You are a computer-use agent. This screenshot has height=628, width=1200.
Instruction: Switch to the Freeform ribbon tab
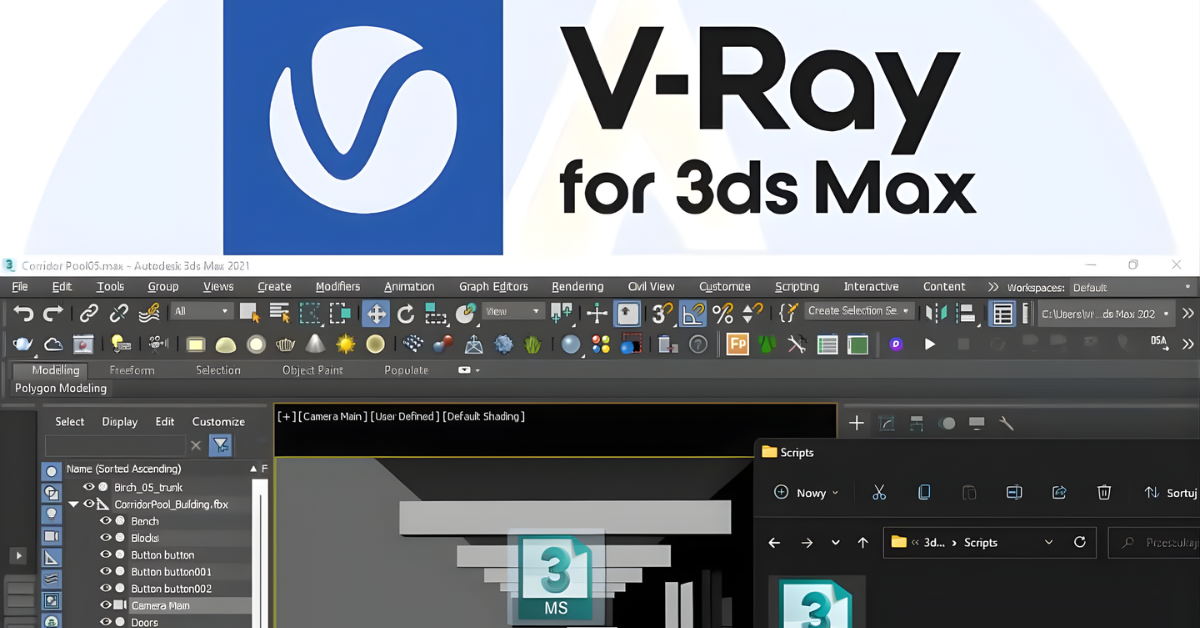point(132,370)
